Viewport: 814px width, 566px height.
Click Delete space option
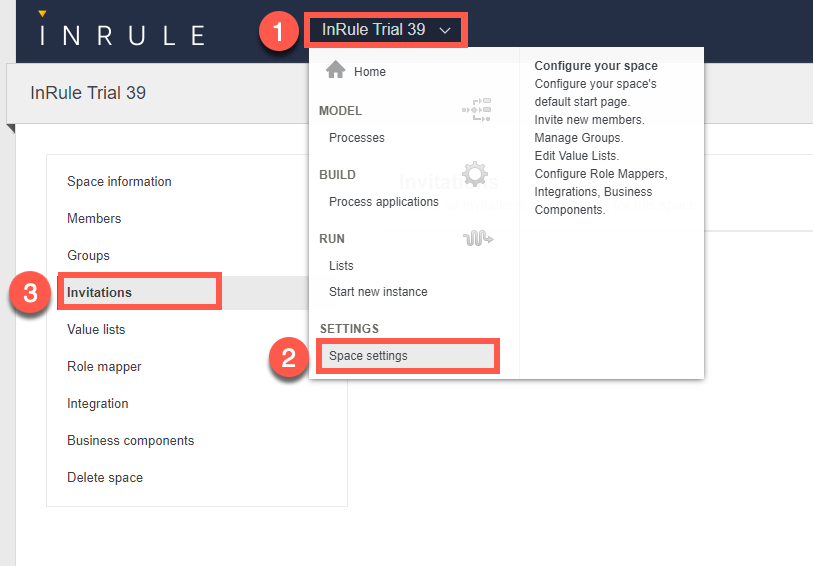point(105,478)
